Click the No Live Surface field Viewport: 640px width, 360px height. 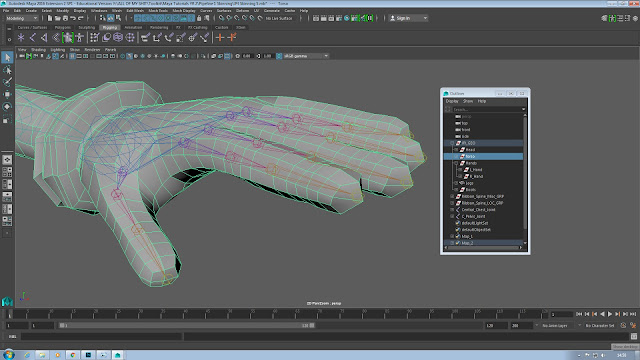point(279,18)
